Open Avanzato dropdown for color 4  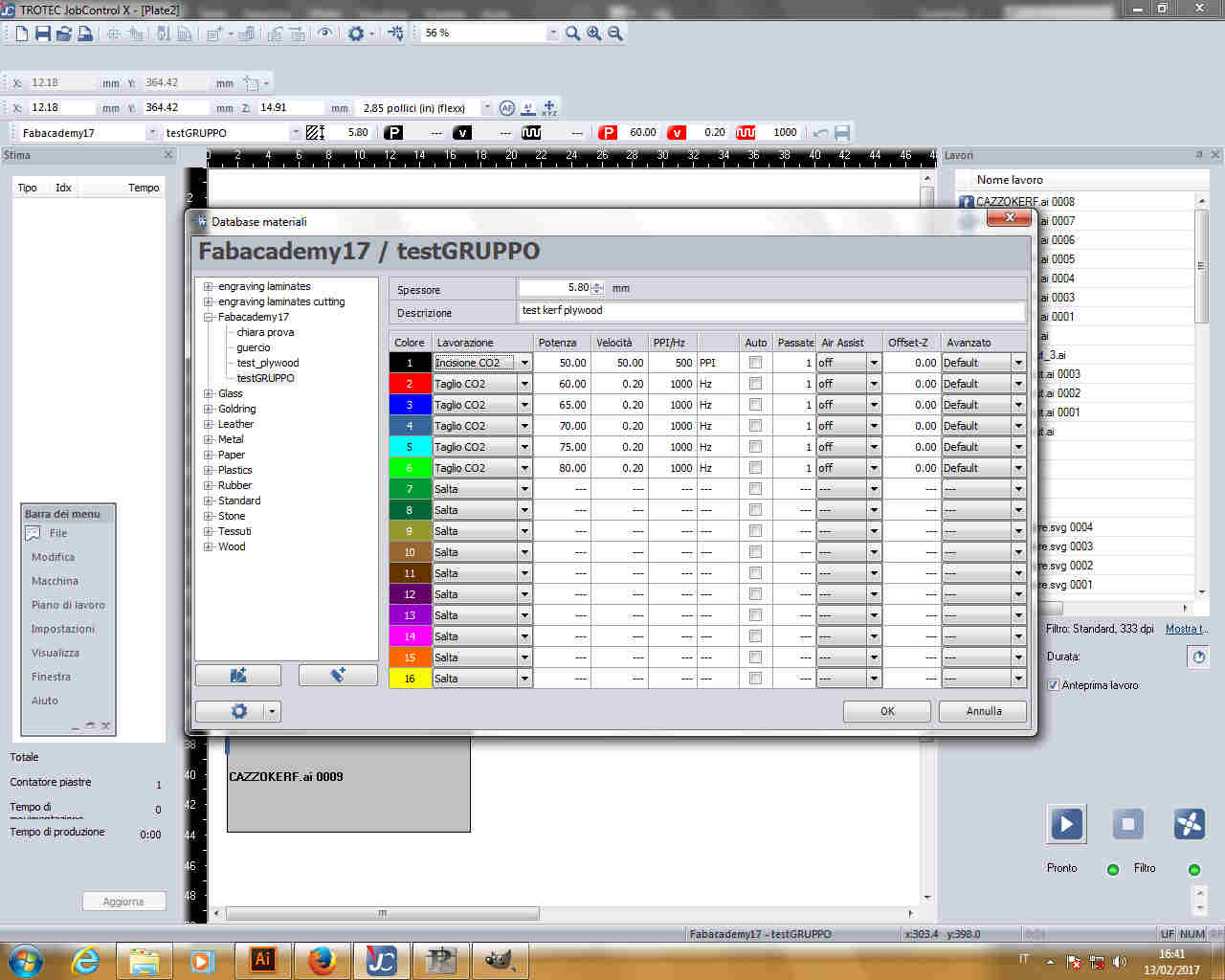(x=1019, y=426)
